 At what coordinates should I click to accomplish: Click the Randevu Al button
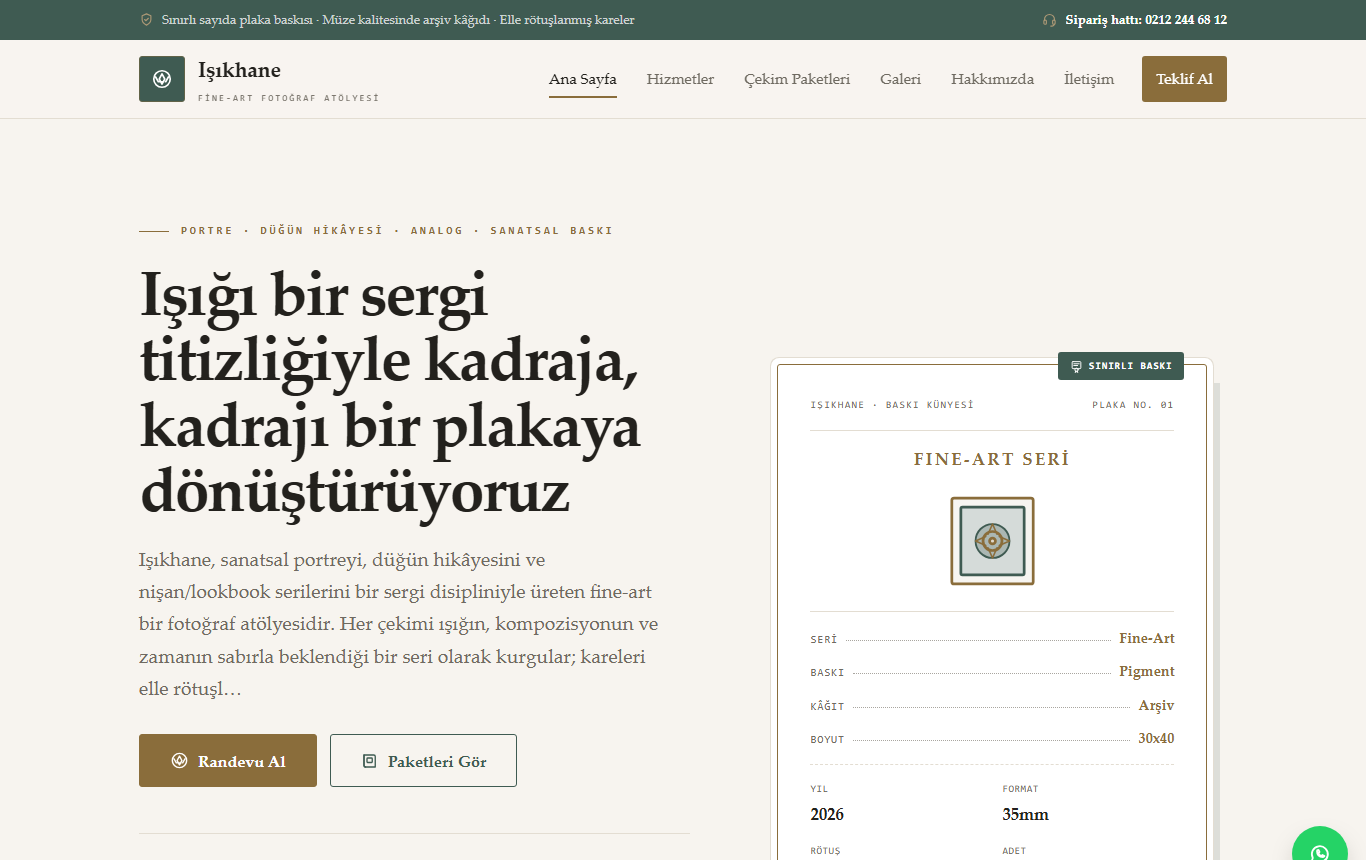click(x=228, y=761)
